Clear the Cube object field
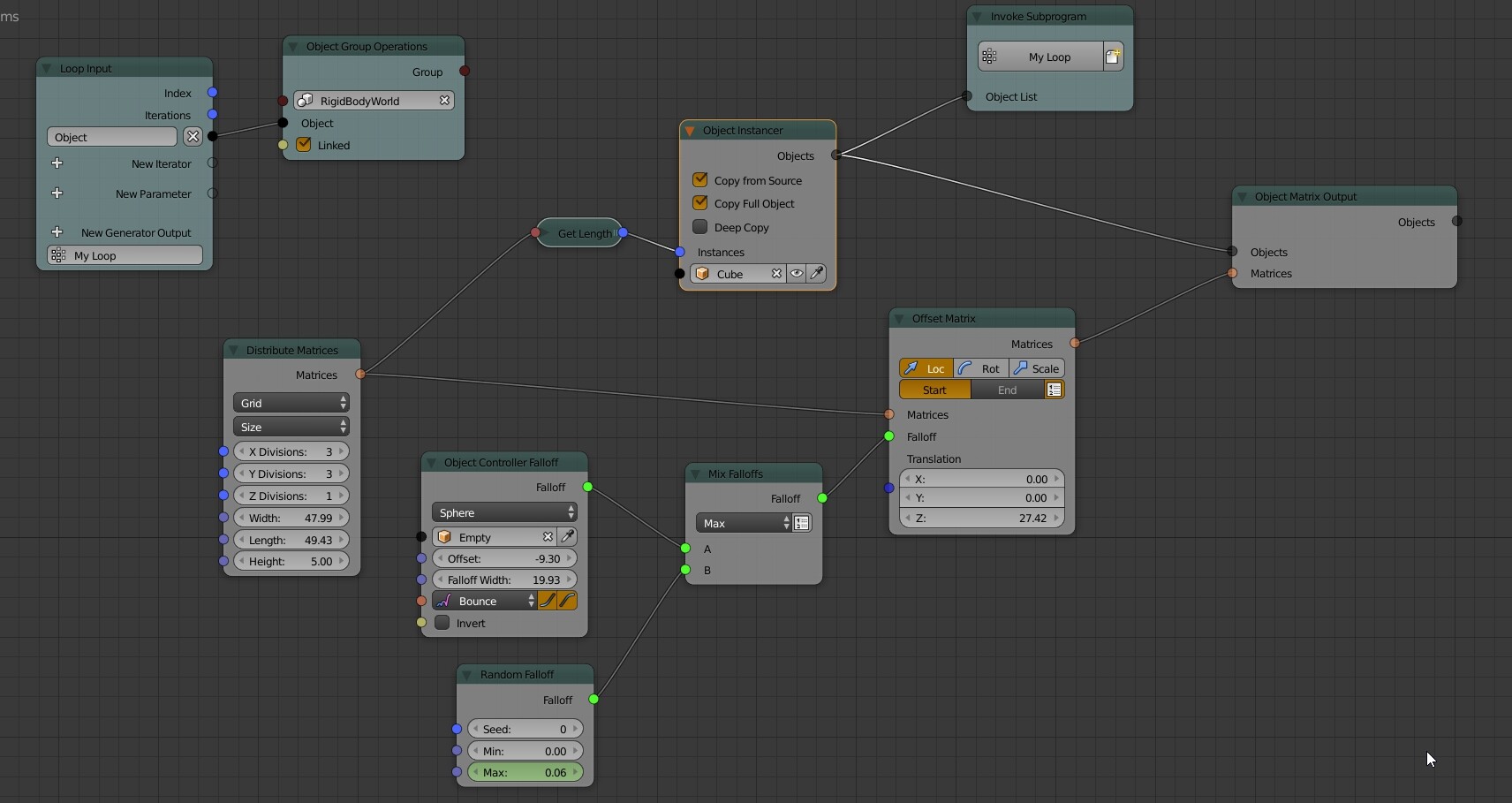Screen dimensions: 1512x803 point(776,274)
